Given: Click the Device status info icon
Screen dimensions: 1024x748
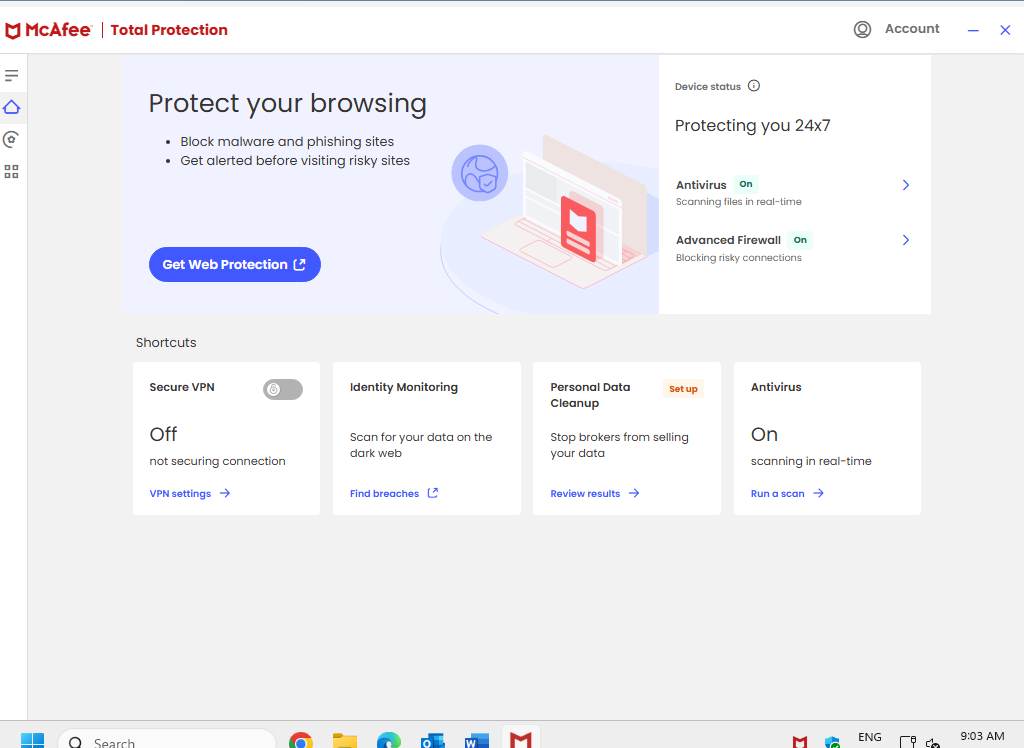Looking at the screenshot, I should point(754,86).
